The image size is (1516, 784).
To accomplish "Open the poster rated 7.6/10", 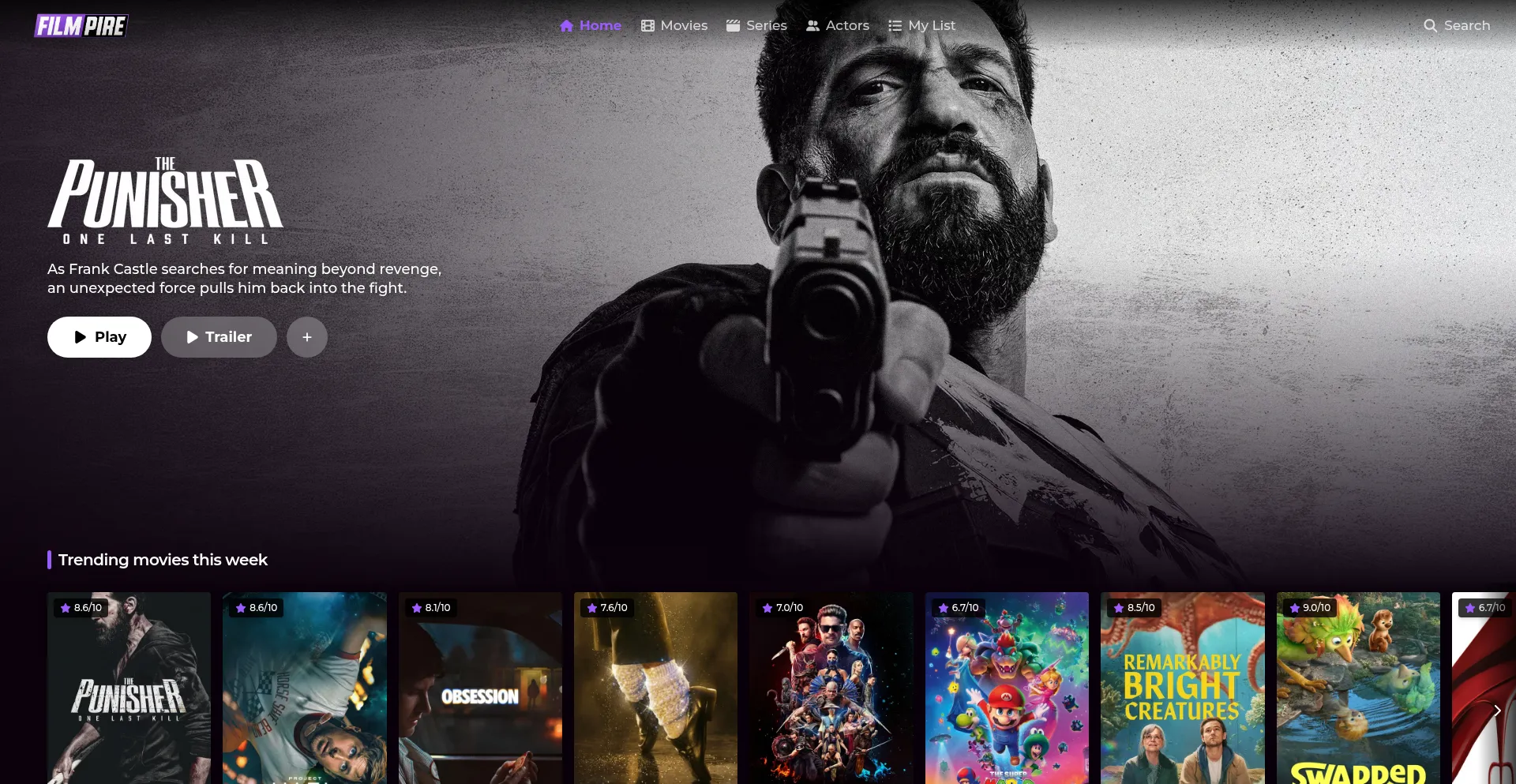I will coord(656,688).
